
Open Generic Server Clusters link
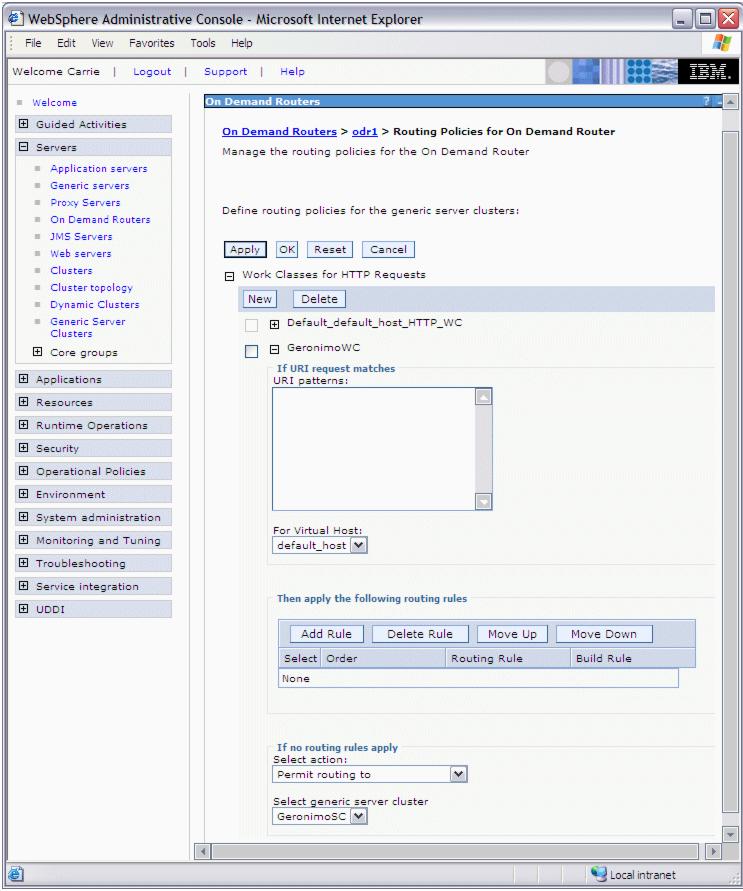pyautogui.click(x=87, y=327)
